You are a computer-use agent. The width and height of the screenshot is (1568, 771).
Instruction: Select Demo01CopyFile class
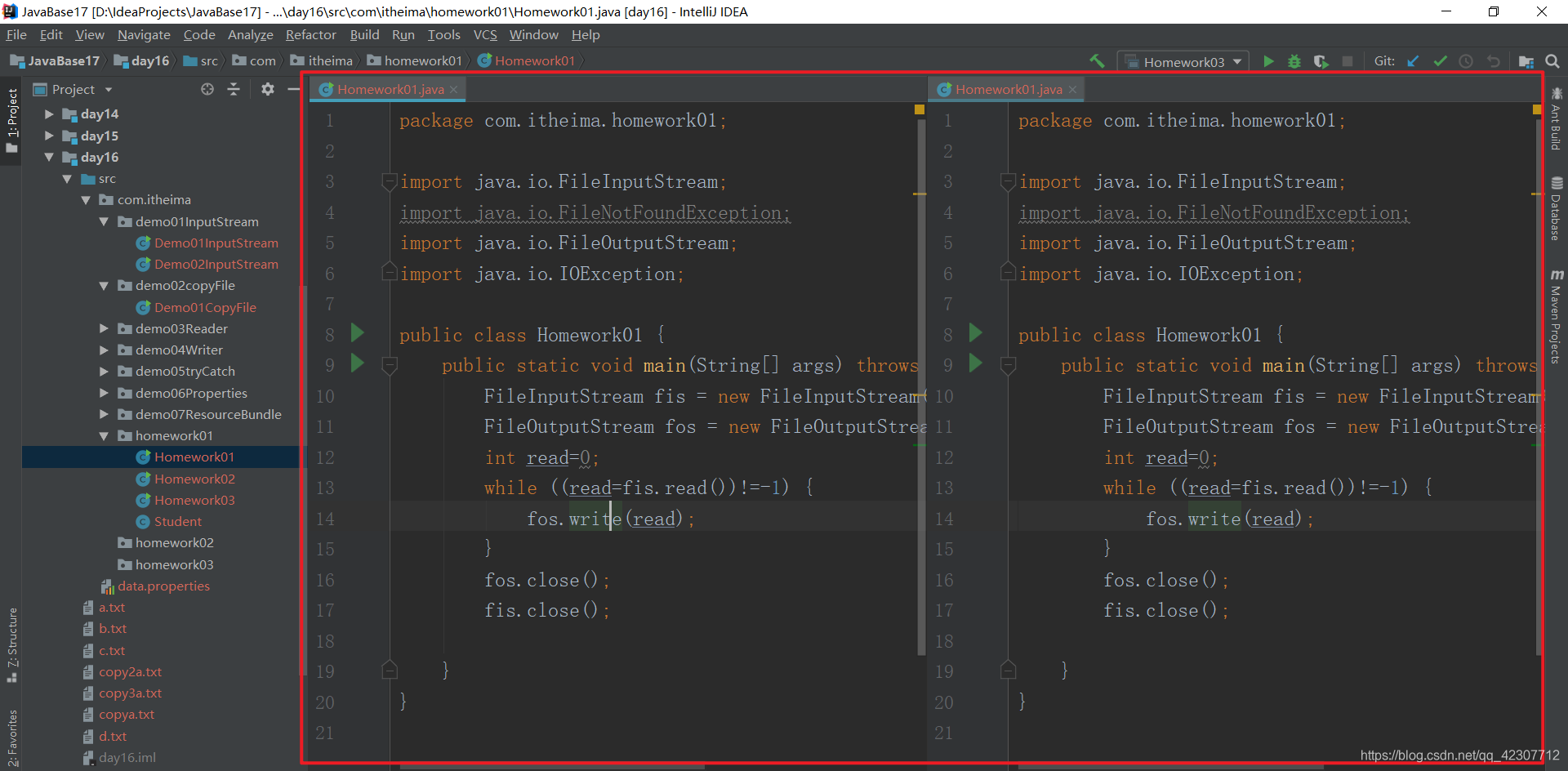[x=205, y=307]
